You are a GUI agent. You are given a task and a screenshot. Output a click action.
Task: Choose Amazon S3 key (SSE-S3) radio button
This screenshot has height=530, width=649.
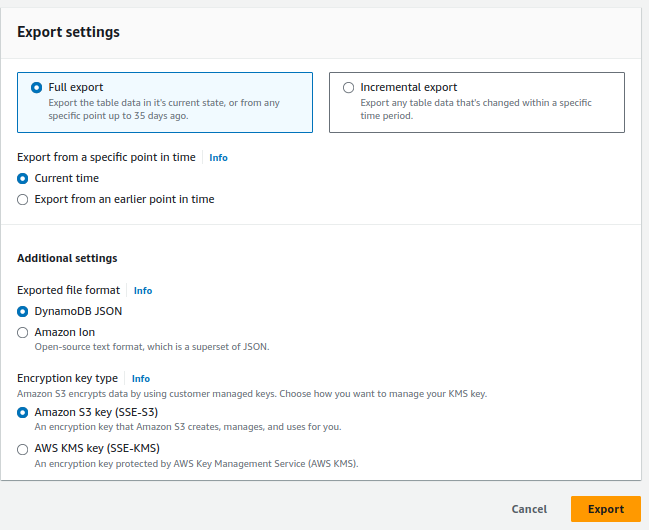pos(22,412)
